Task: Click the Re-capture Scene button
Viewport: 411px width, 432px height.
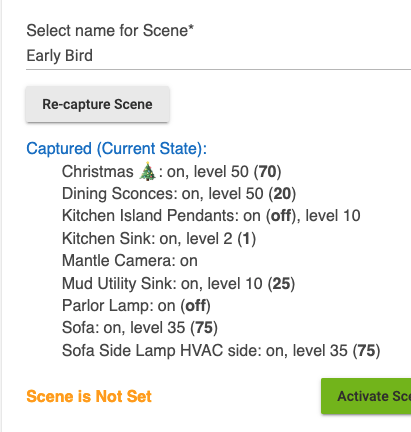Action: tap(97, 104)
